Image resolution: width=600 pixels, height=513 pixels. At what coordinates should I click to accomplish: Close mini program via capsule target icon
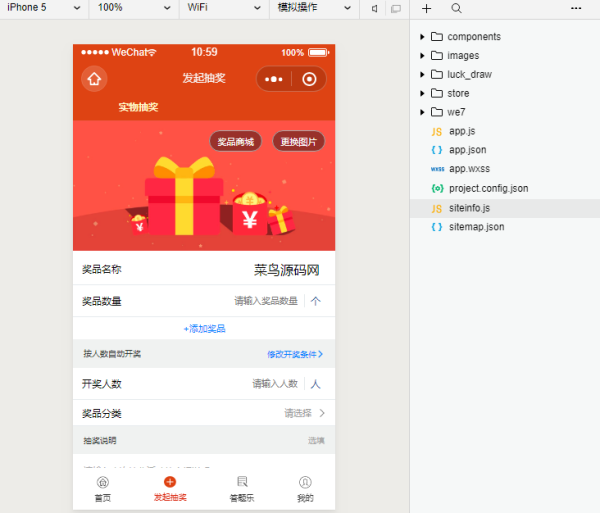309,79
